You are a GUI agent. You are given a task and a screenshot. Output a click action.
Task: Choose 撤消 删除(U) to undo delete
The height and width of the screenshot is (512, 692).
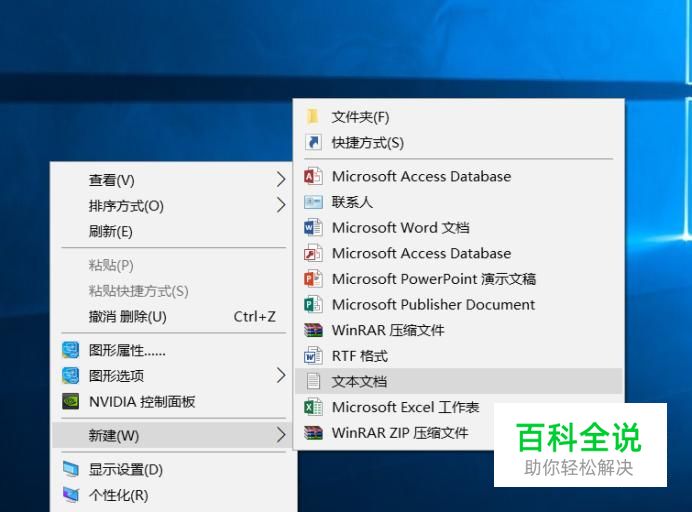coord(172,316)
